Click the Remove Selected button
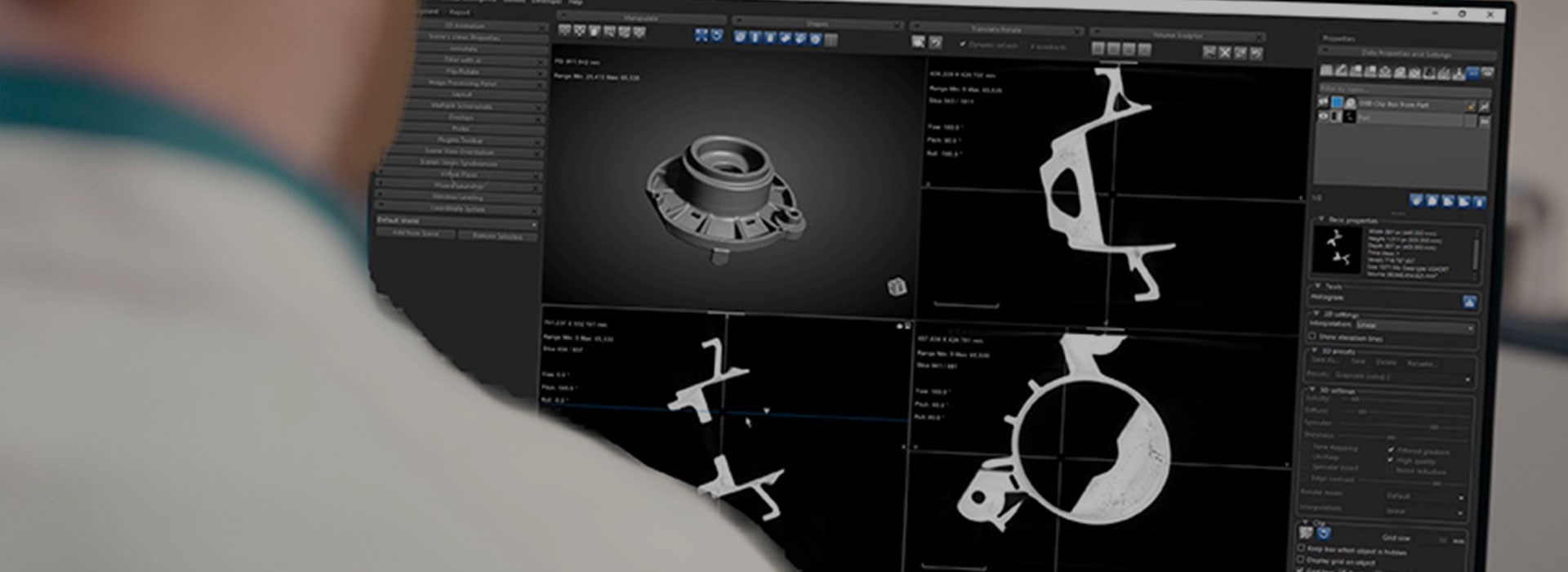The width and height of the screenshot is (1568, 572). pyautogui.click(x=497, y=236)
